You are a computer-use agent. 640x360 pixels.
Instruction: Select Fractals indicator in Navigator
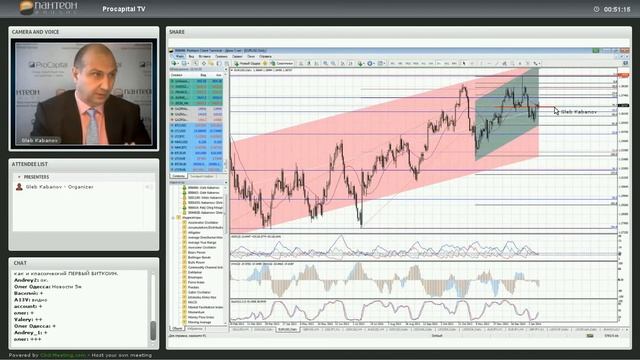pyautogui.click(x=194, y=287)
